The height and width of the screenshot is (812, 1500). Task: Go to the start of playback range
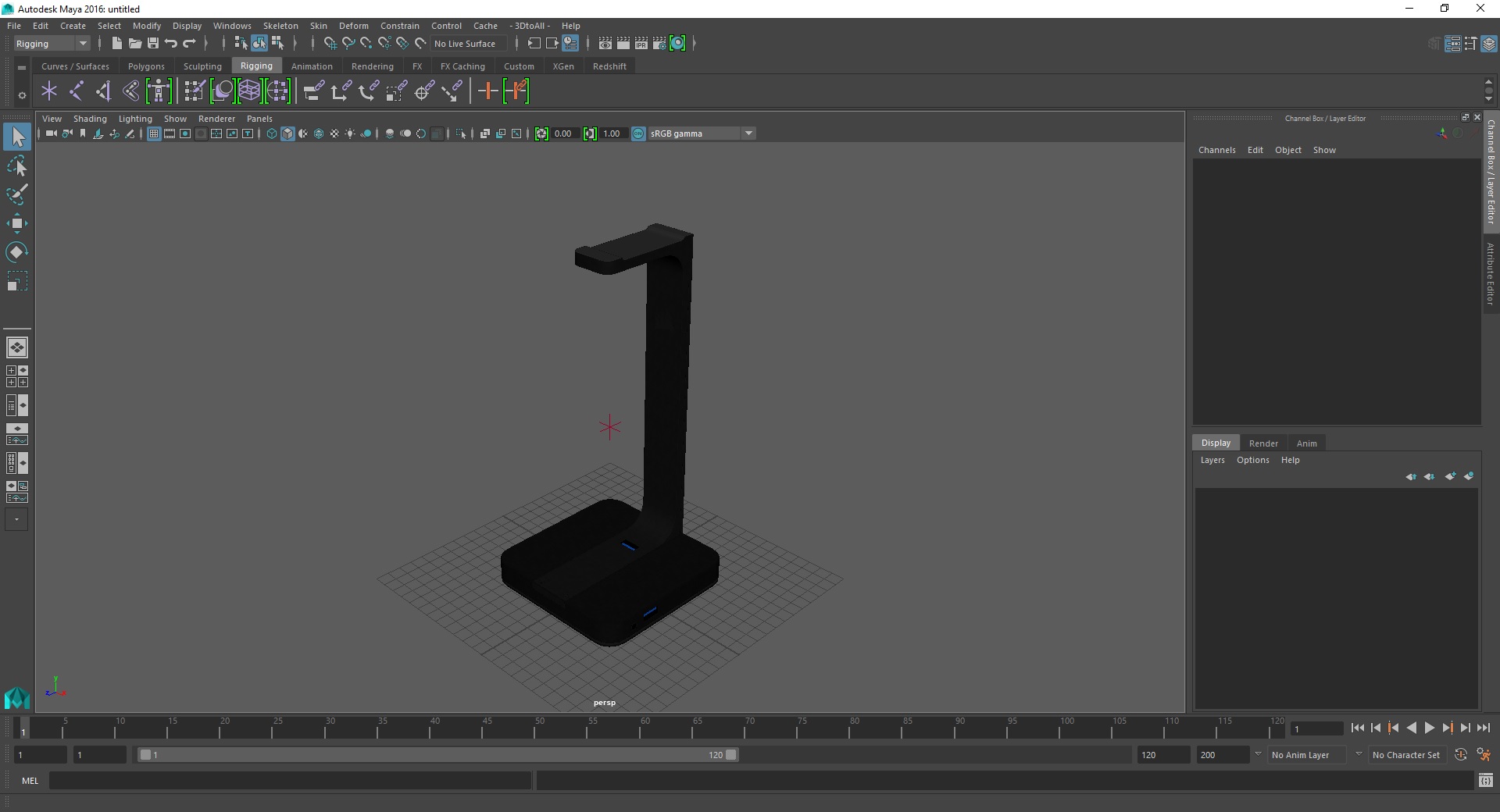click(1358, 728)
